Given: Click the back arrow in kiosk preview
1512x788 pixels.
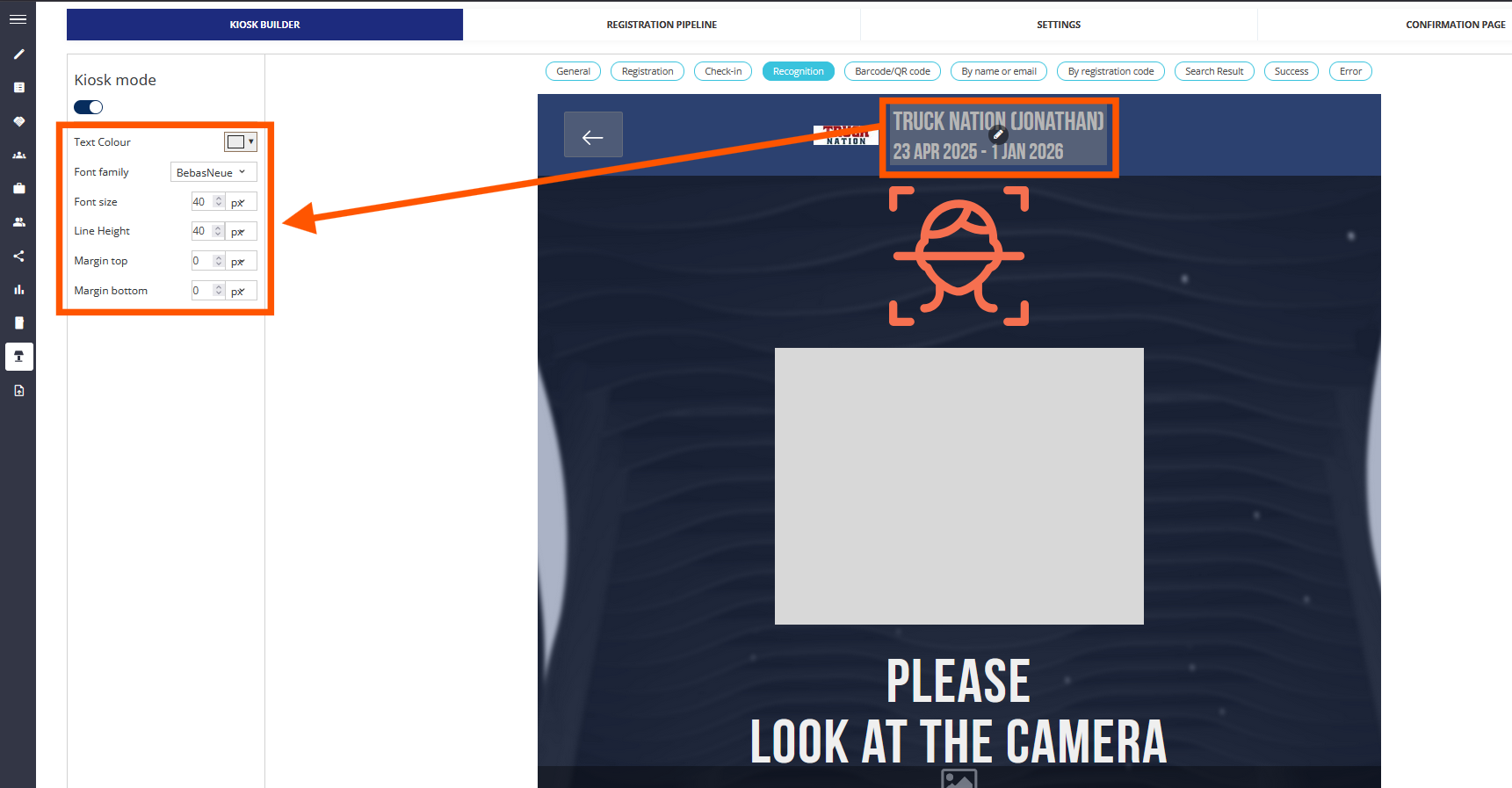Looking at the screenshot, I should point(593,135).
